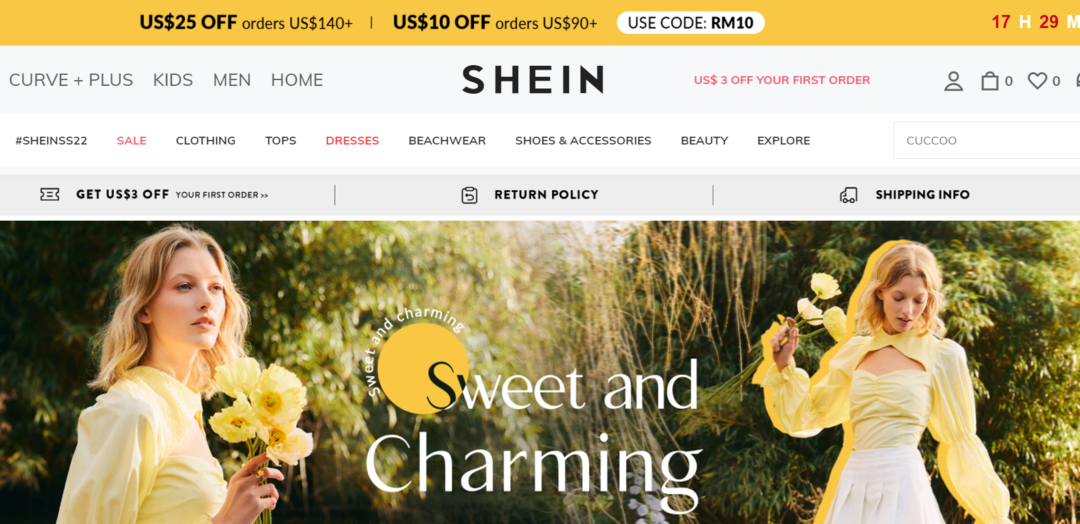This screenshot has width=1080, height=524.
Task: Click the coupon ticket icon
Action: click(50, 195)
